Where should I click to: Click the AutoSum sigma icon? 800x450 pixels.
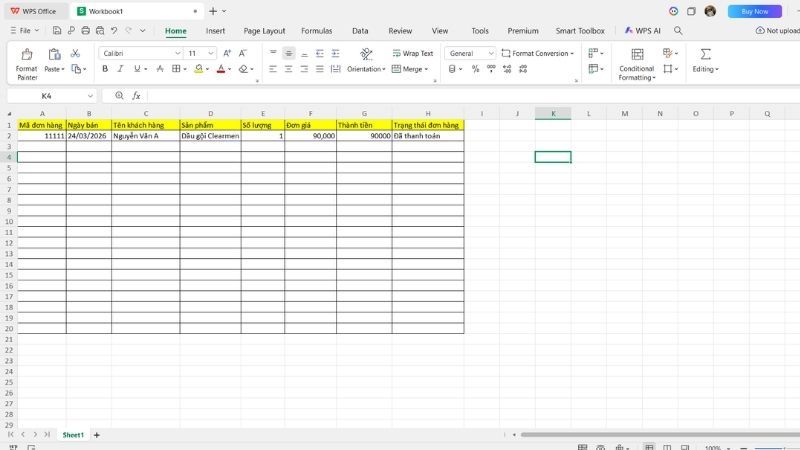pyautogui.click(x=705, y=54)
